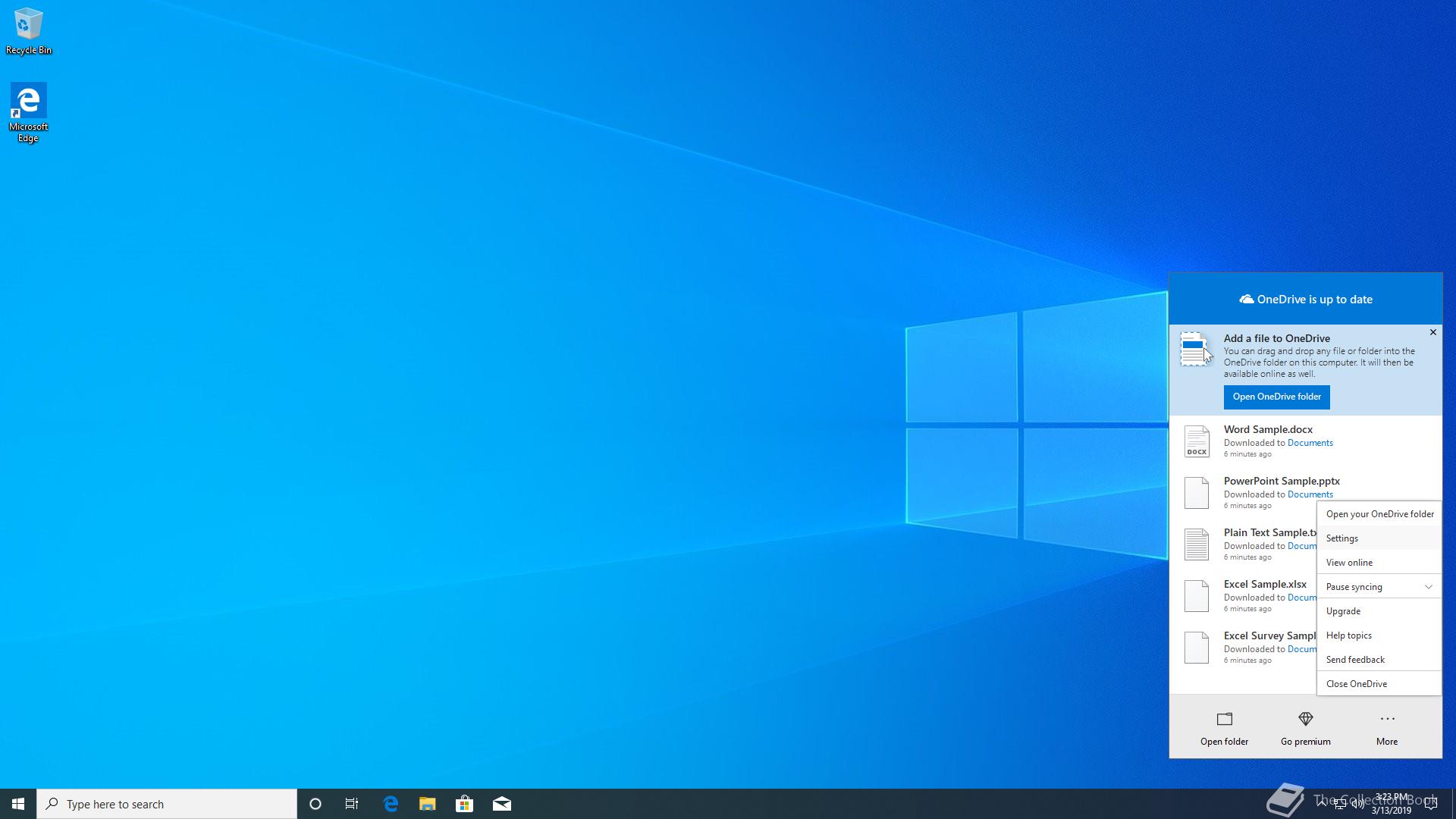The height and width of the screenshot is (819, 1456).
Task: Click the Cortana circle icon on taskbar
Action: point(315,804)
